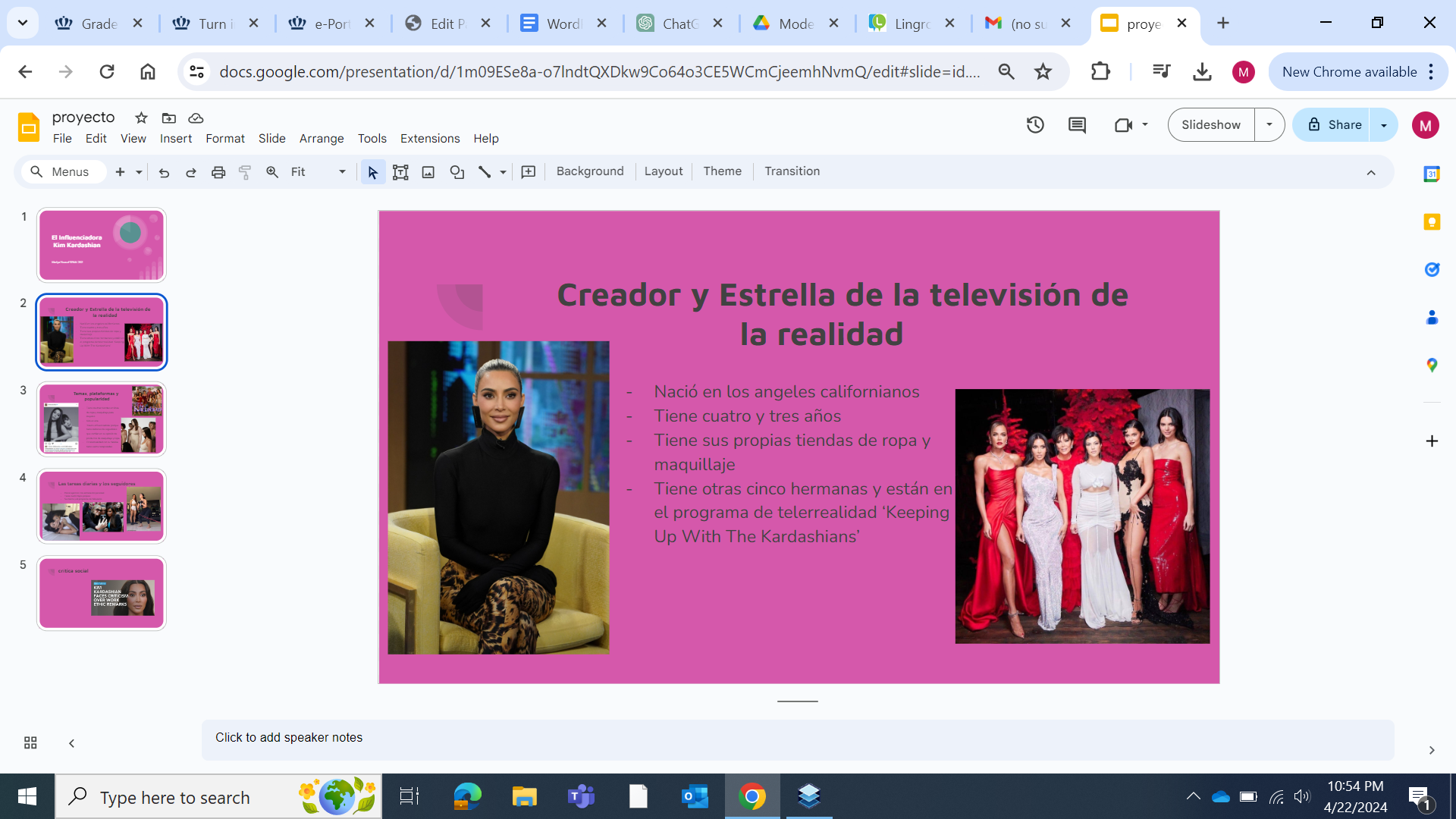Image resolution: width=1456 pixels, height=819 pixels.
Task: Click the Slideshow button
Action: click(1211, 125)
